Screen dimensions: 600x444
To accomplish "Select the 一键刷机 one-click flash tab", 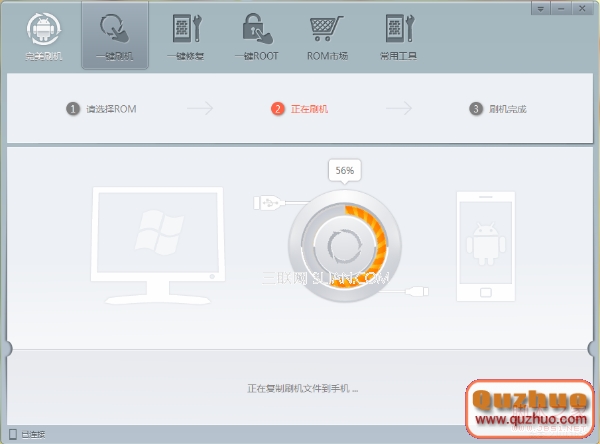I will coord(115,37).
